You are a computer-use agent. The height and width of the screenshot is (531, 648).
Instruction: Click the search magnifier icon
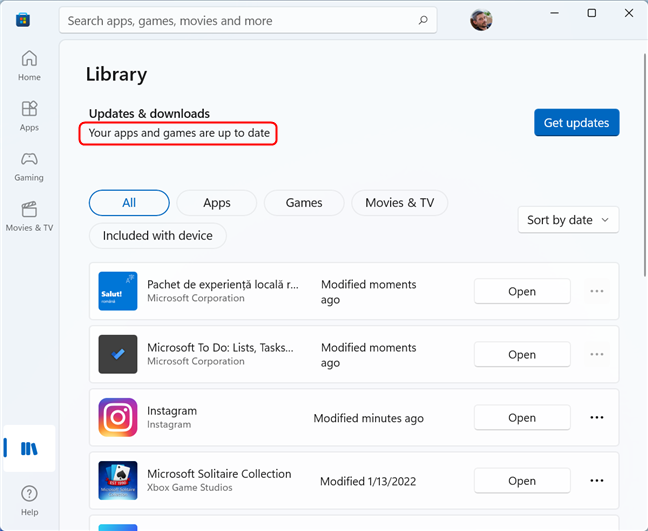(x=423, y=20)
